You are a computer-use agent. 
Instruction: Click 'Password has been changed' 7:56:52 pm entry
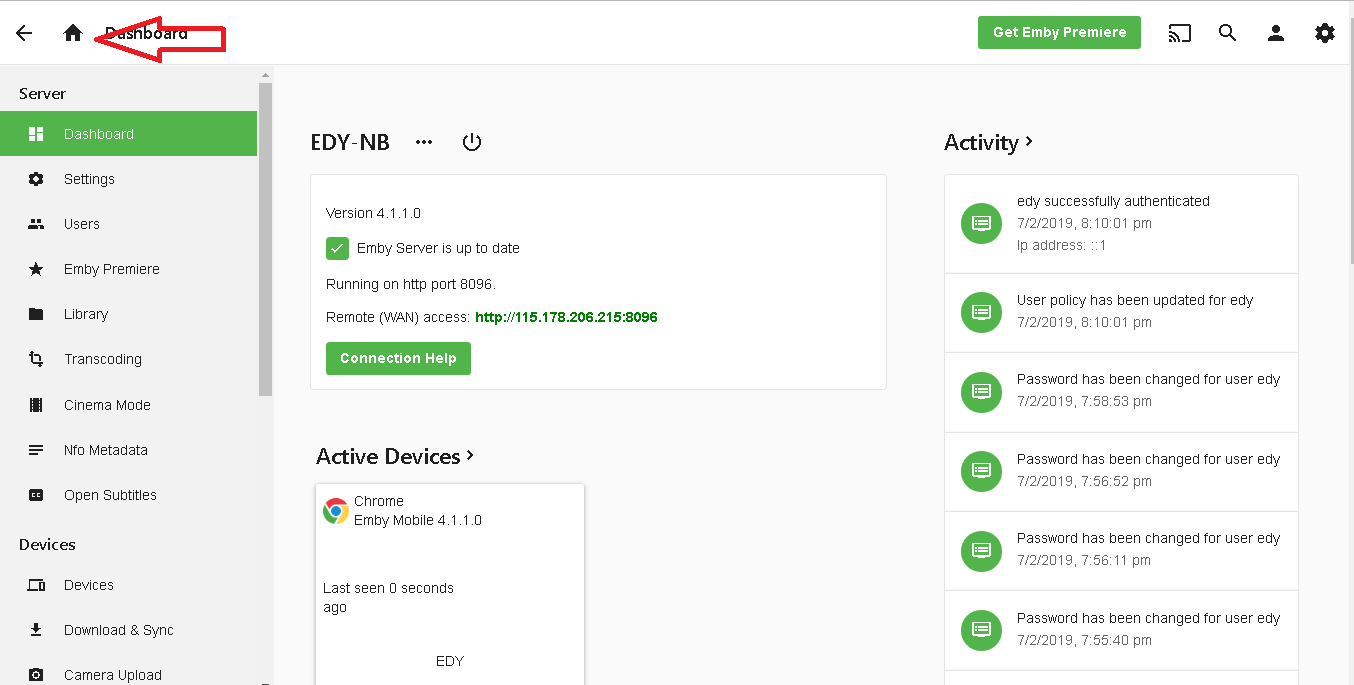pos(1121,470)
